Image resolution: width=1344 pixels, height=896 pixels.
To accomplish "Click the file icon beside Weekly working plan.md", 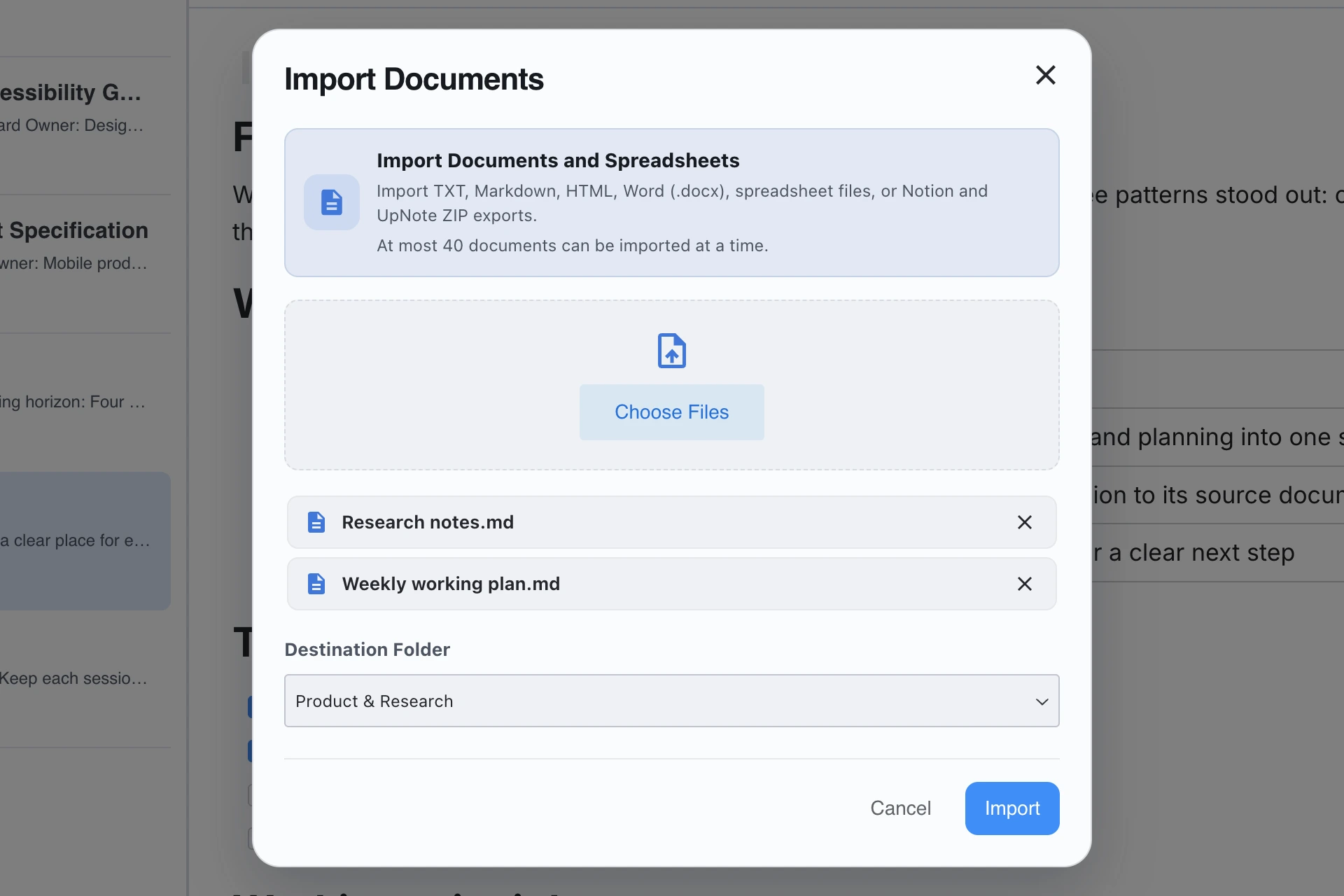I will click(316, 584).
